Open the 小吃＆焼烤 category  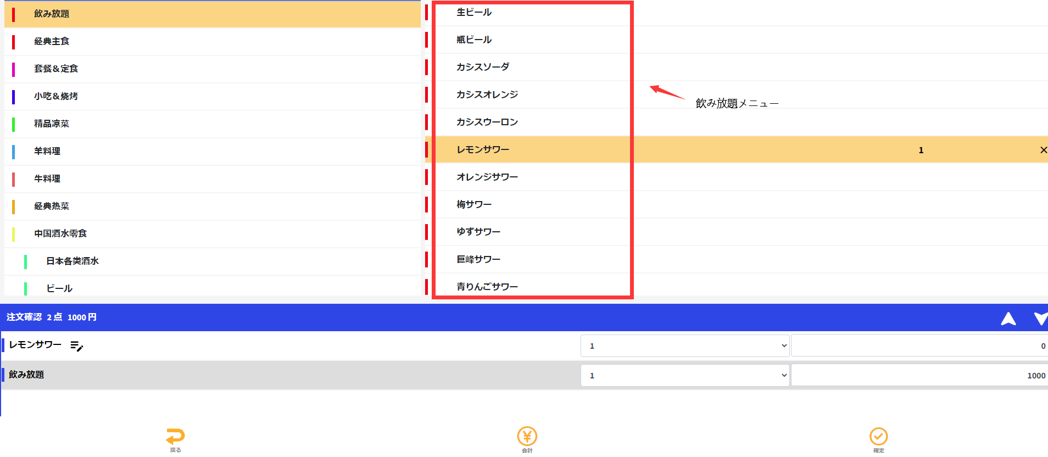point(56,97)
